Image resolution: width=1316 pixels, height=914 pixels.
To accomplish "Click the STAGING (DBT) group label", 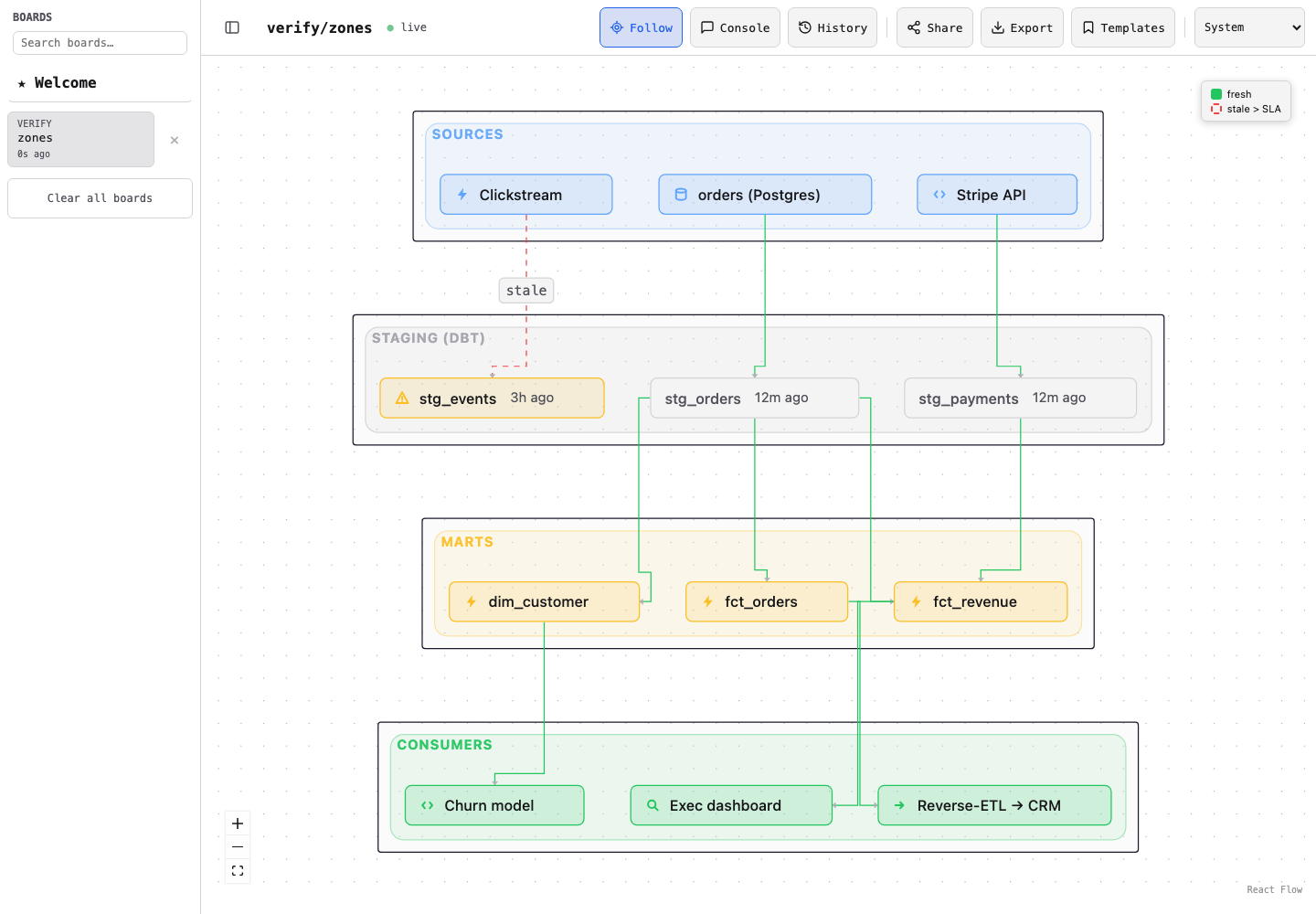I will click(428, 338).
